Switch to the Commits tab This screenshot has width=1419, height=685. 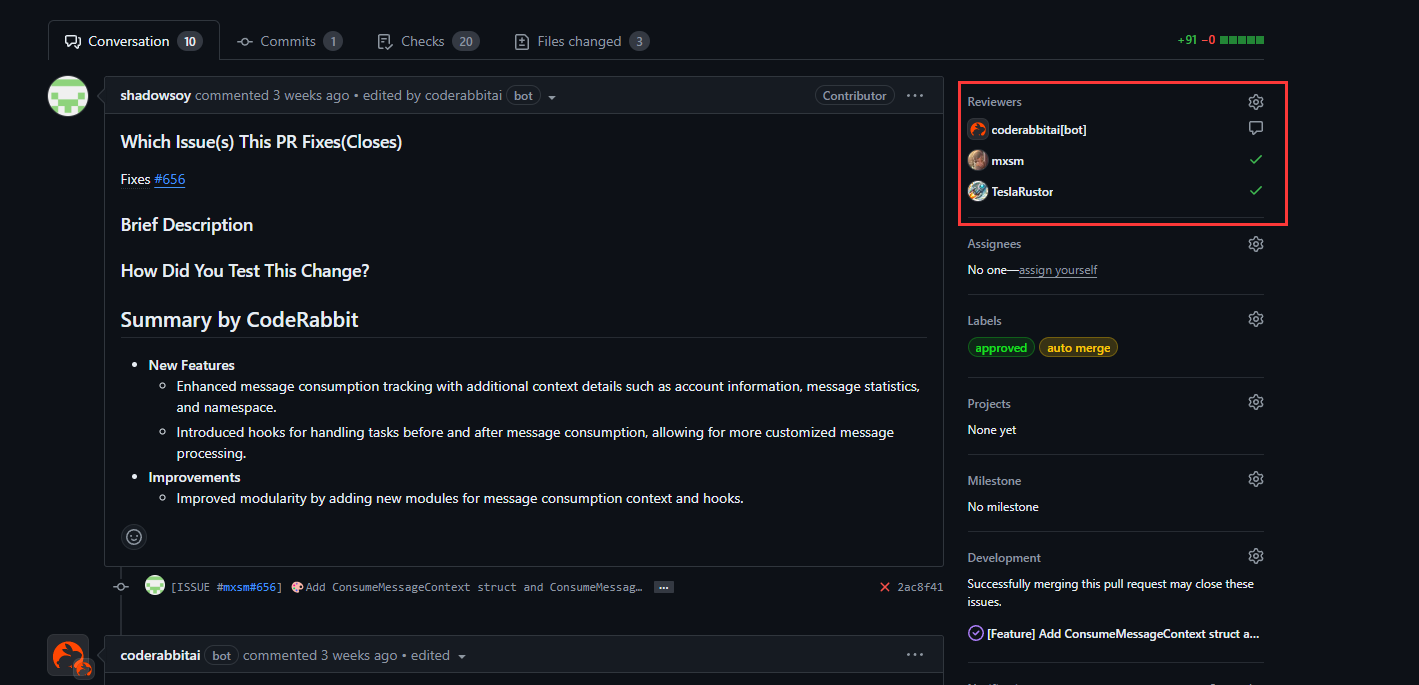[290, 41]
